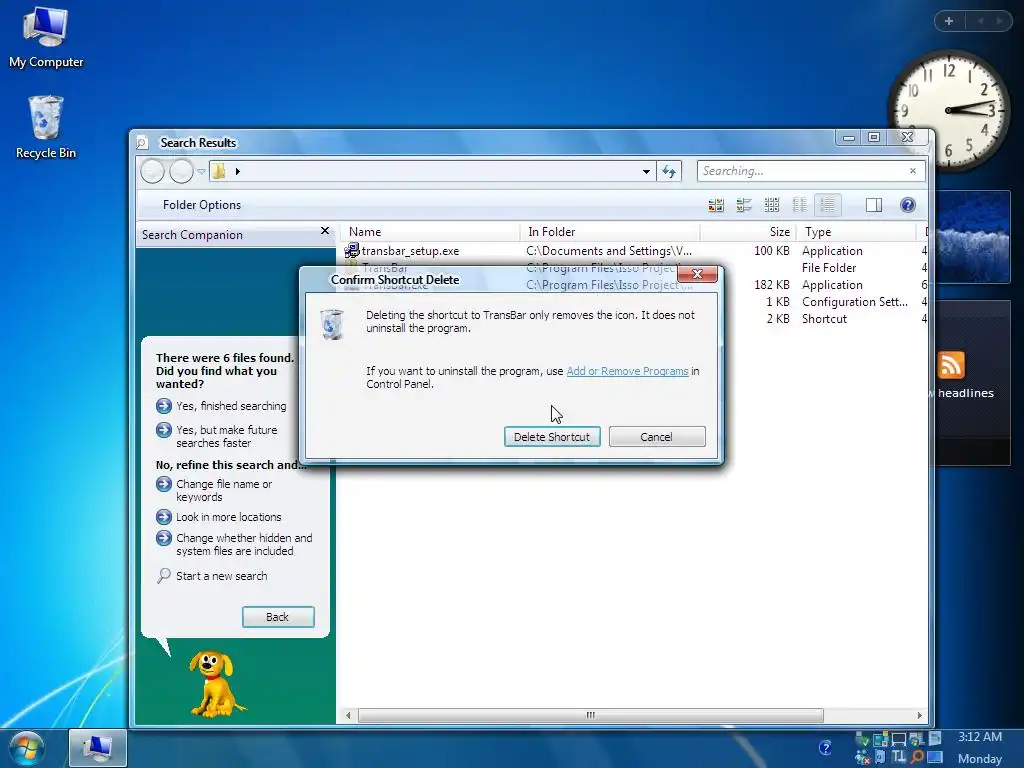Switch to Details view
1024x768 pixels.
[827, 205]
